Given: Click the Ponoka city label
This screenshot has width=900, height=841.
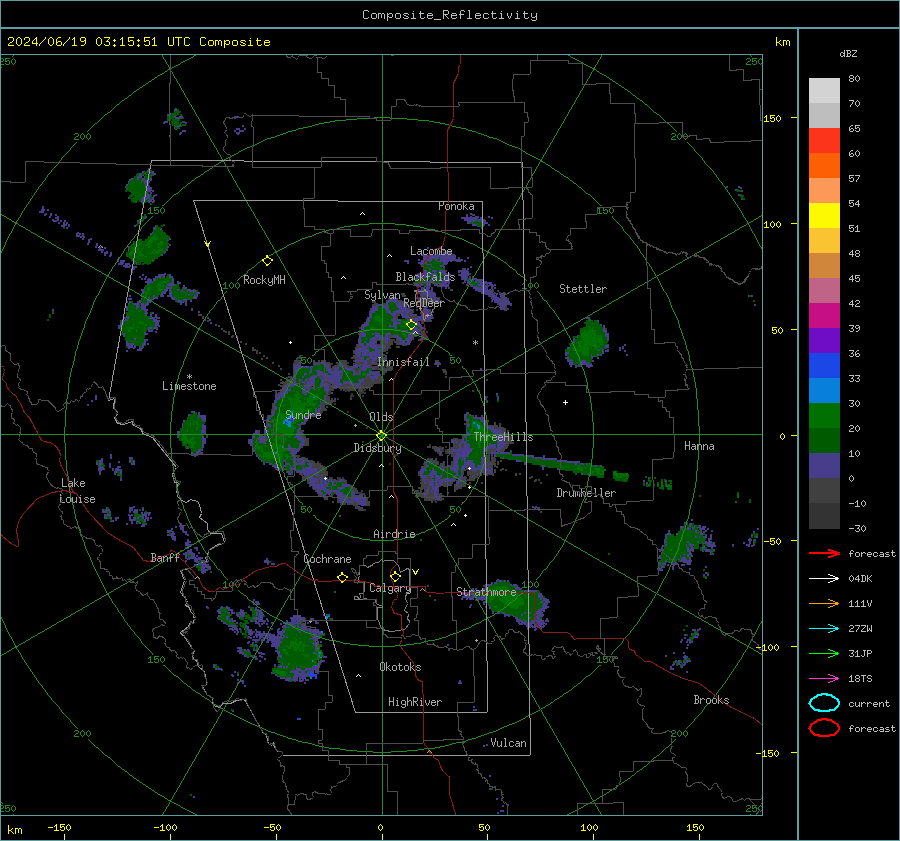Looking at the screenshot, I should (456, 206).
